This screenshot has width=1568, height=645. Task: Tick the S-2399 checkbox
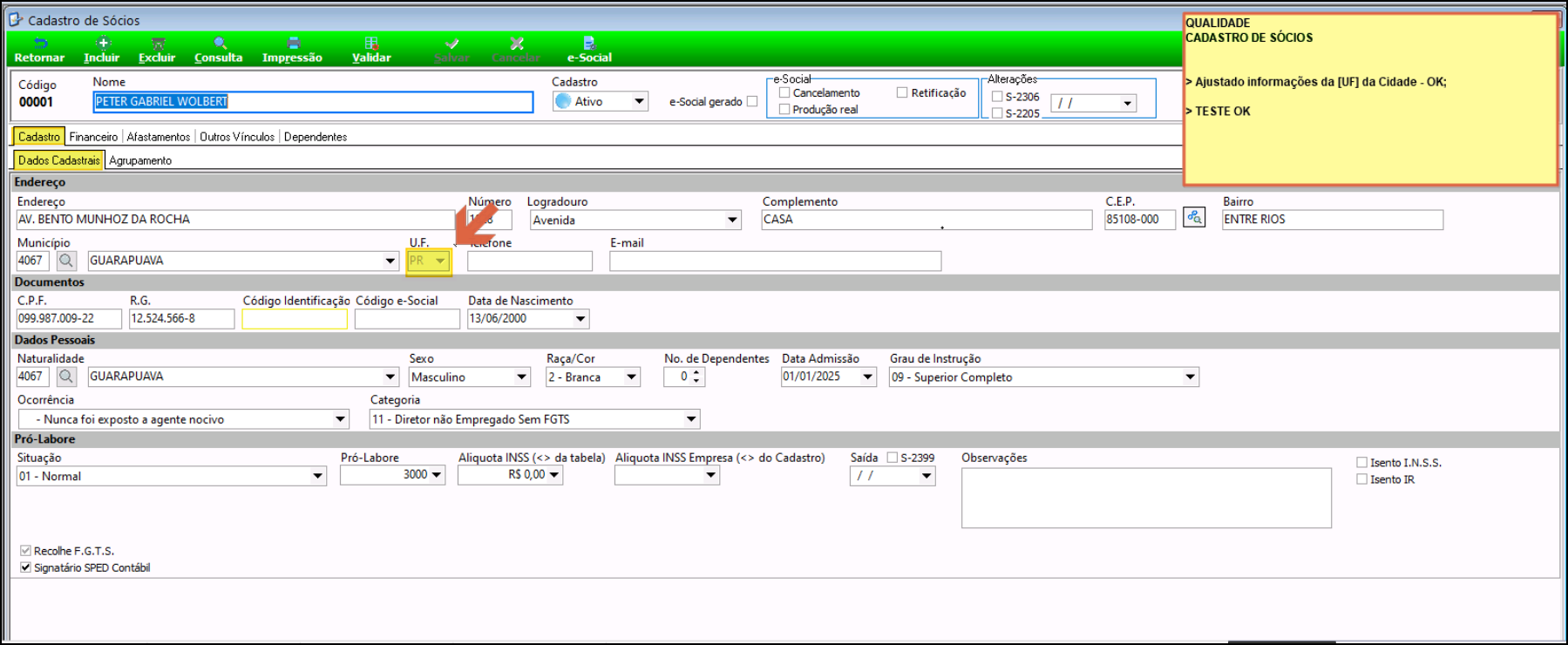893,458
